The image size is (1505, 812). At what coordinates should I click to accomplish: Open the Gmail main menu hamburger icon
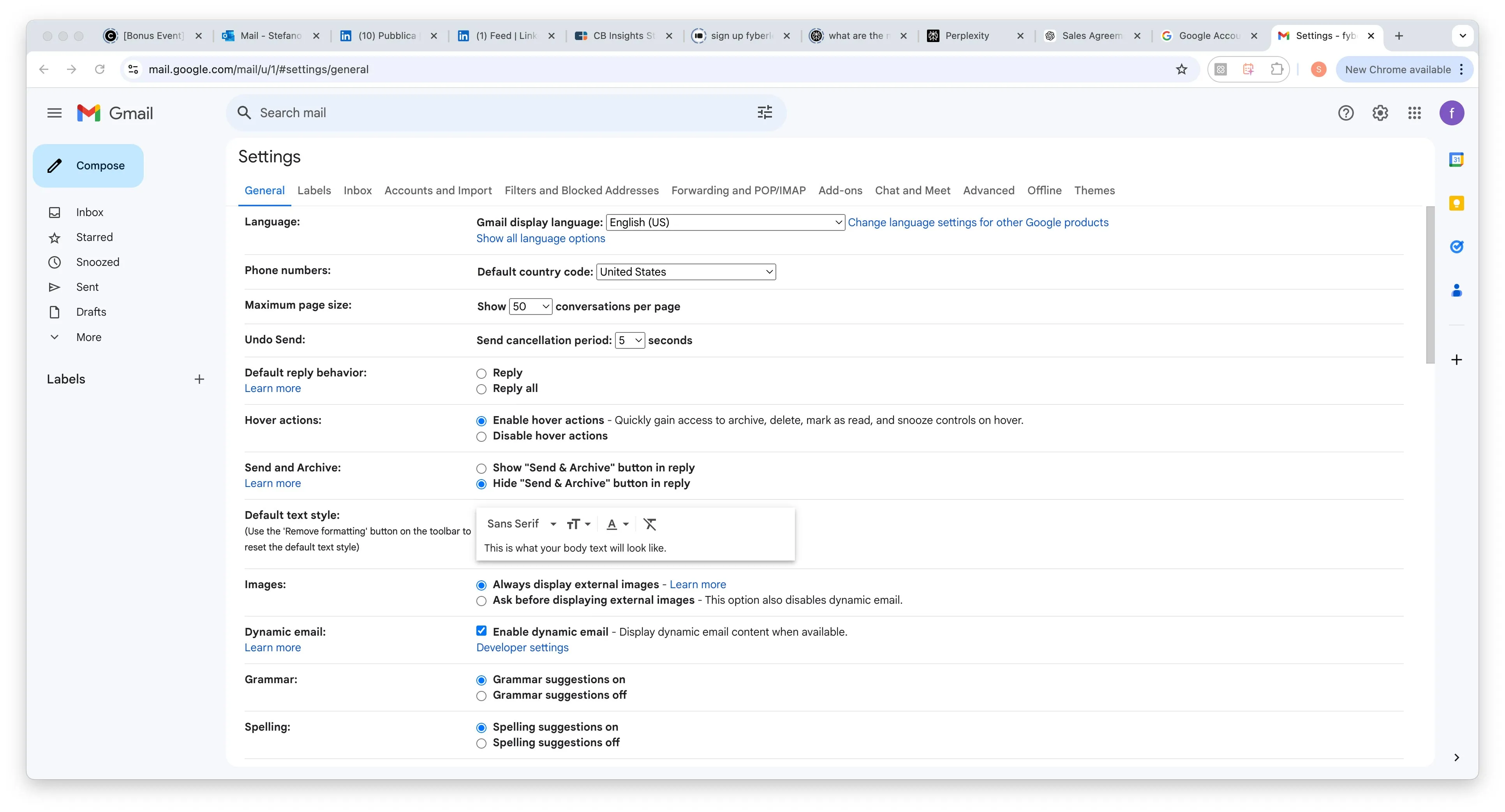55,112
